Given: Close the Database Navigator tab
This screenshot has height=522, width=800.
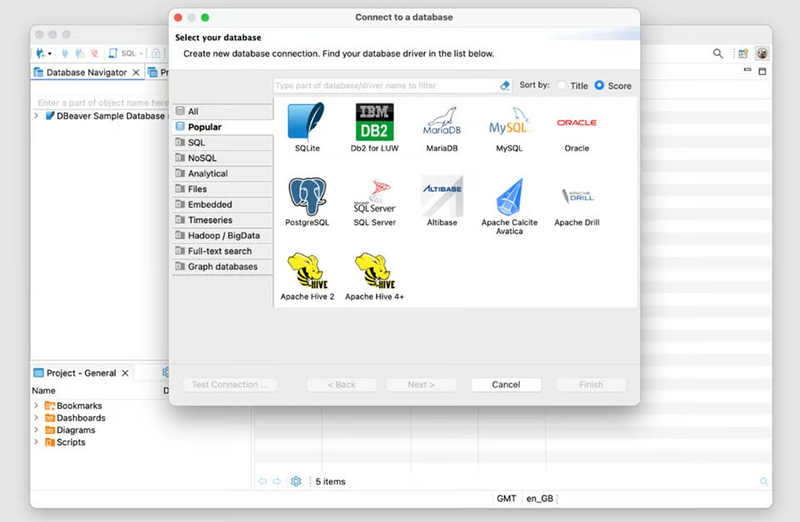Looking at the screenshot, I should pos(136,72).
